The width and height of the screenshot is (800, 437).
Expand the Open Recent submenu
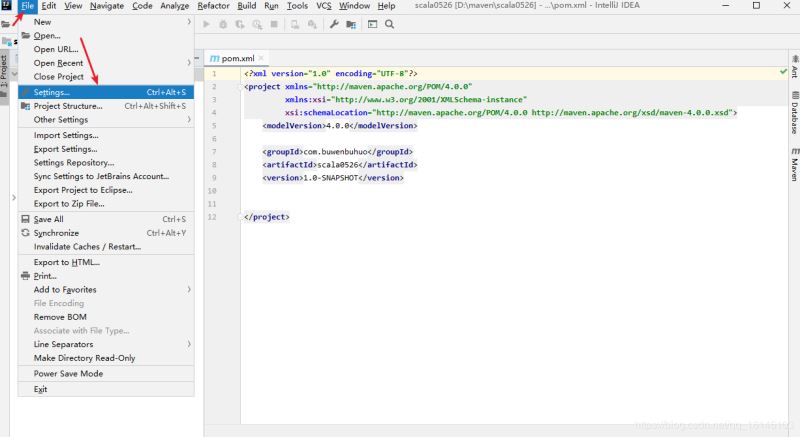[x=58, y=63]
